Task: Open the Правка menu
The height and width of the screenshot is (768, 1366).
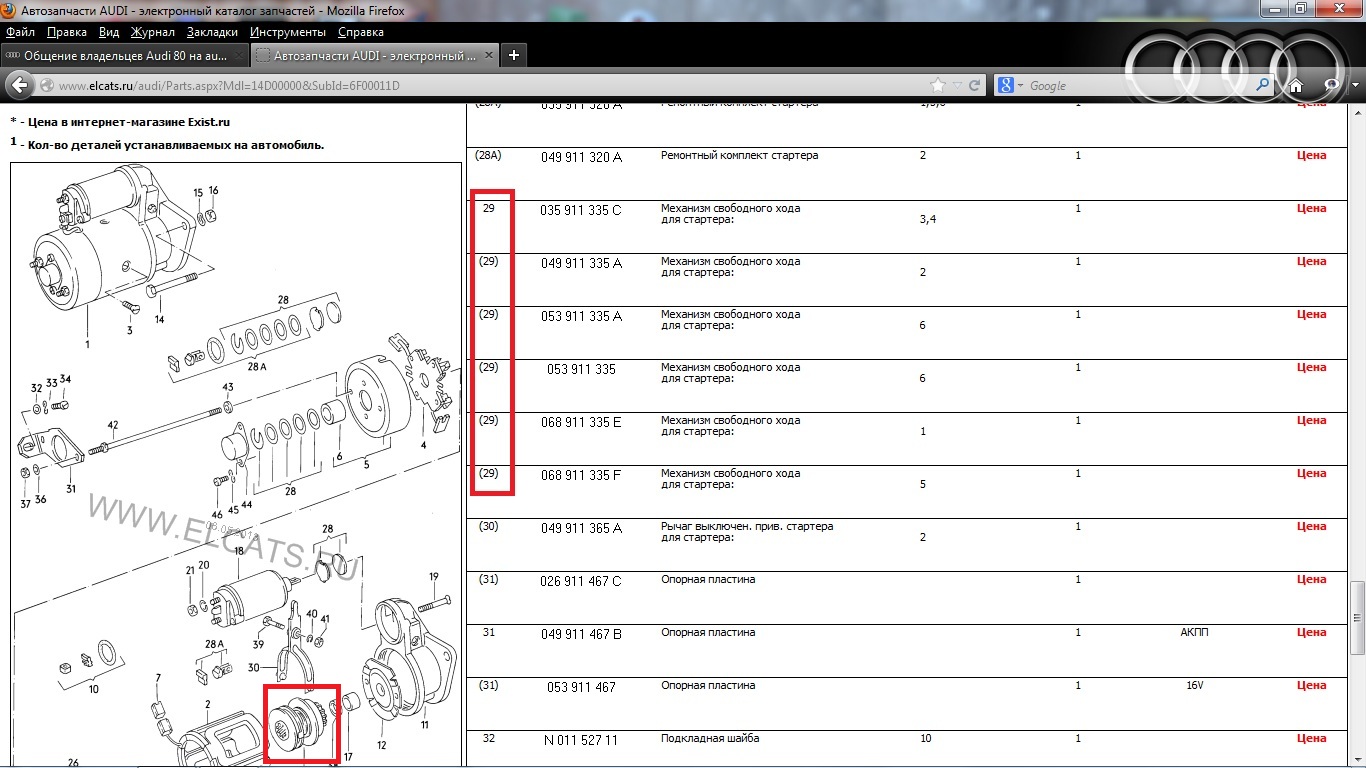Action: click(x=67, y=32)
